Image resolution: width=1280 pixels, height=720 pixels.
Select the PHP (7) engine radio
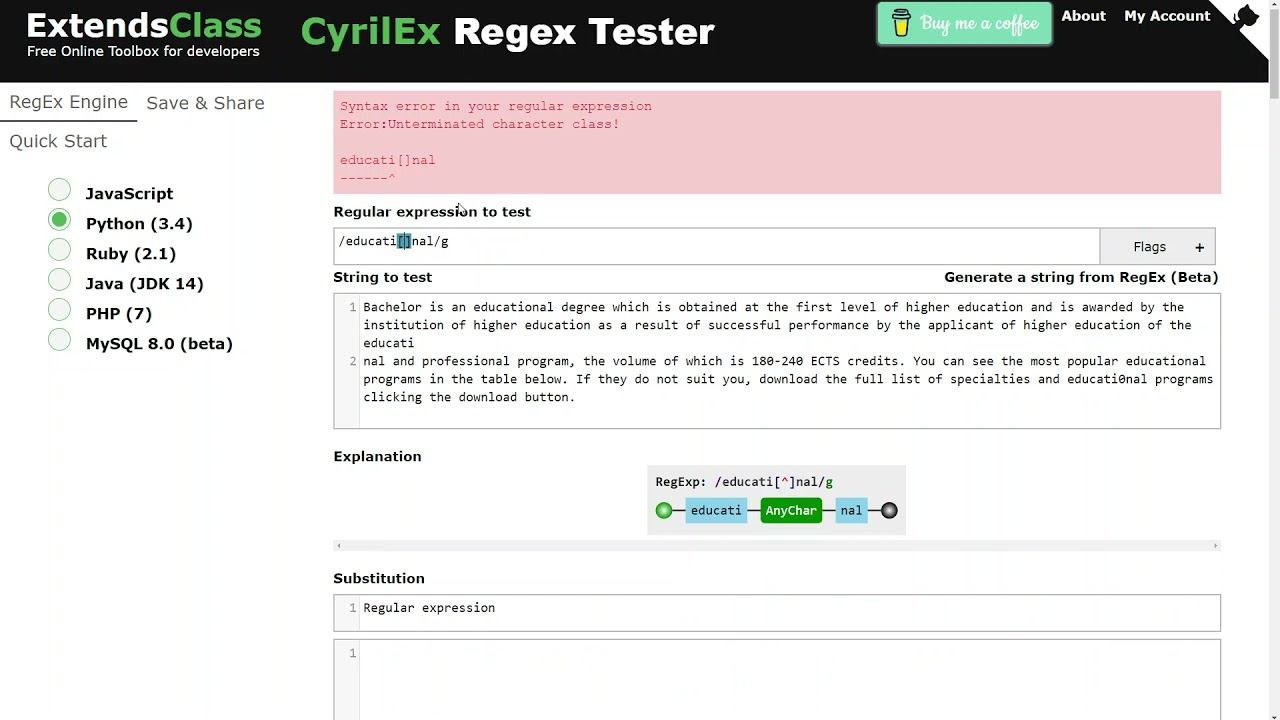coord(59,310)
